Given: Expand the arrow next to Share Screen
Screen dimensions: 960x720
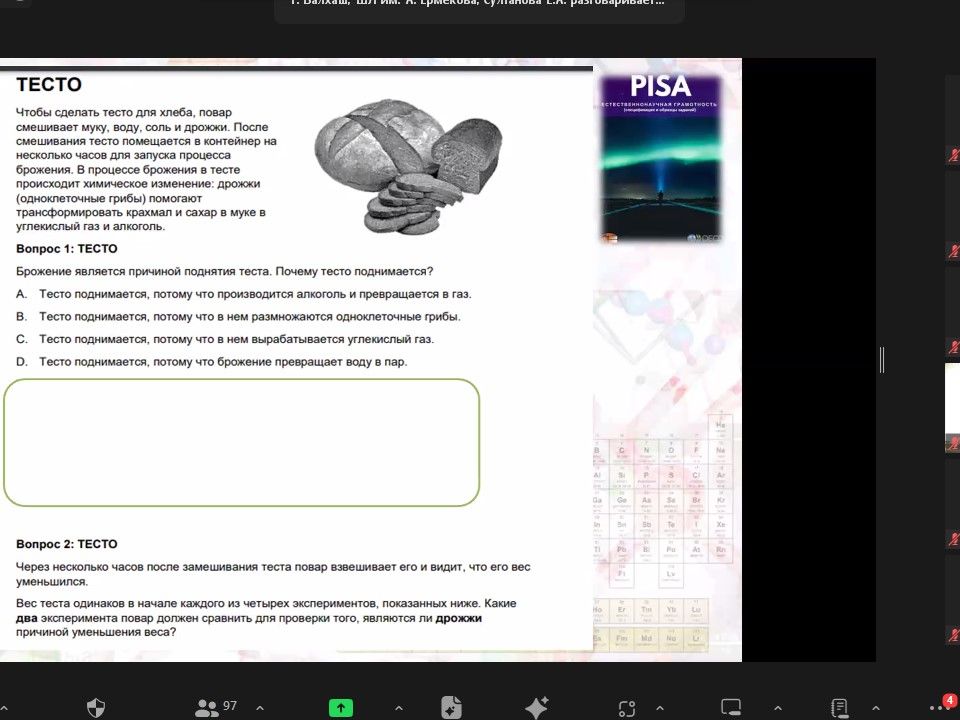Looking at the screenshot, I should [x=398, y=708].
